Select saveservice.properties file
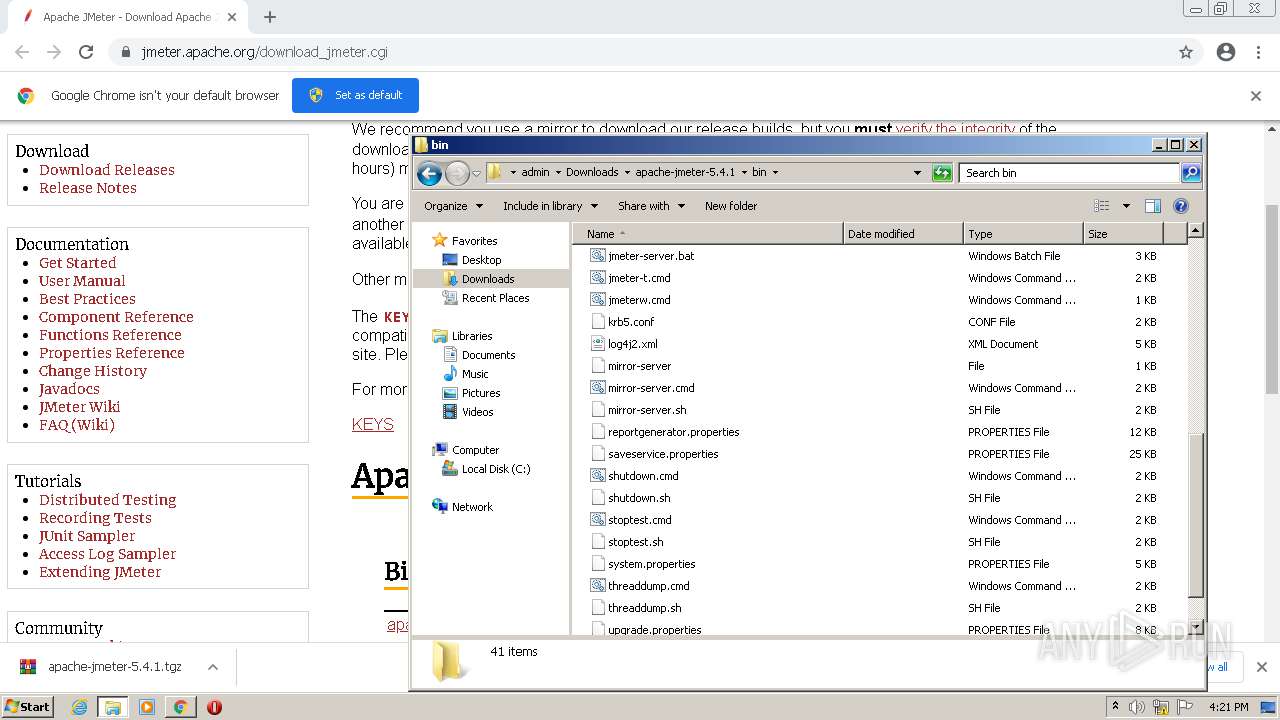This screenshot has width=1280, height=720. pyautogui.click(x=663, y=454)
